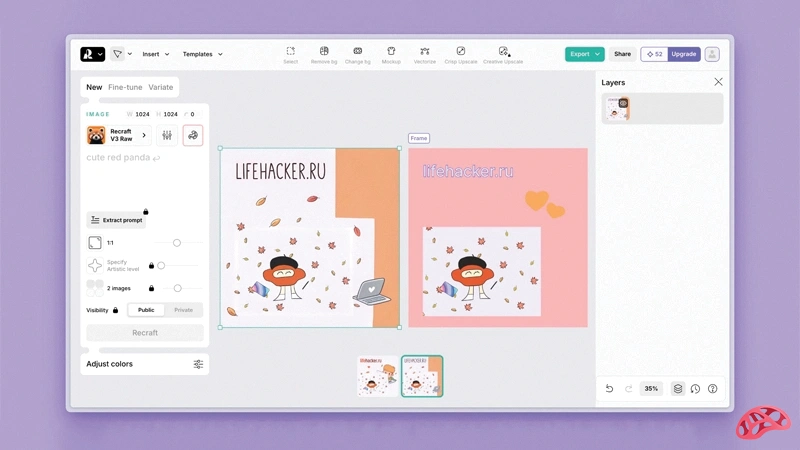This screenshot has width=800, height=450.
Task: Select the LIFEHACKER.RU orange image on canvas
Action: [310, 238]
